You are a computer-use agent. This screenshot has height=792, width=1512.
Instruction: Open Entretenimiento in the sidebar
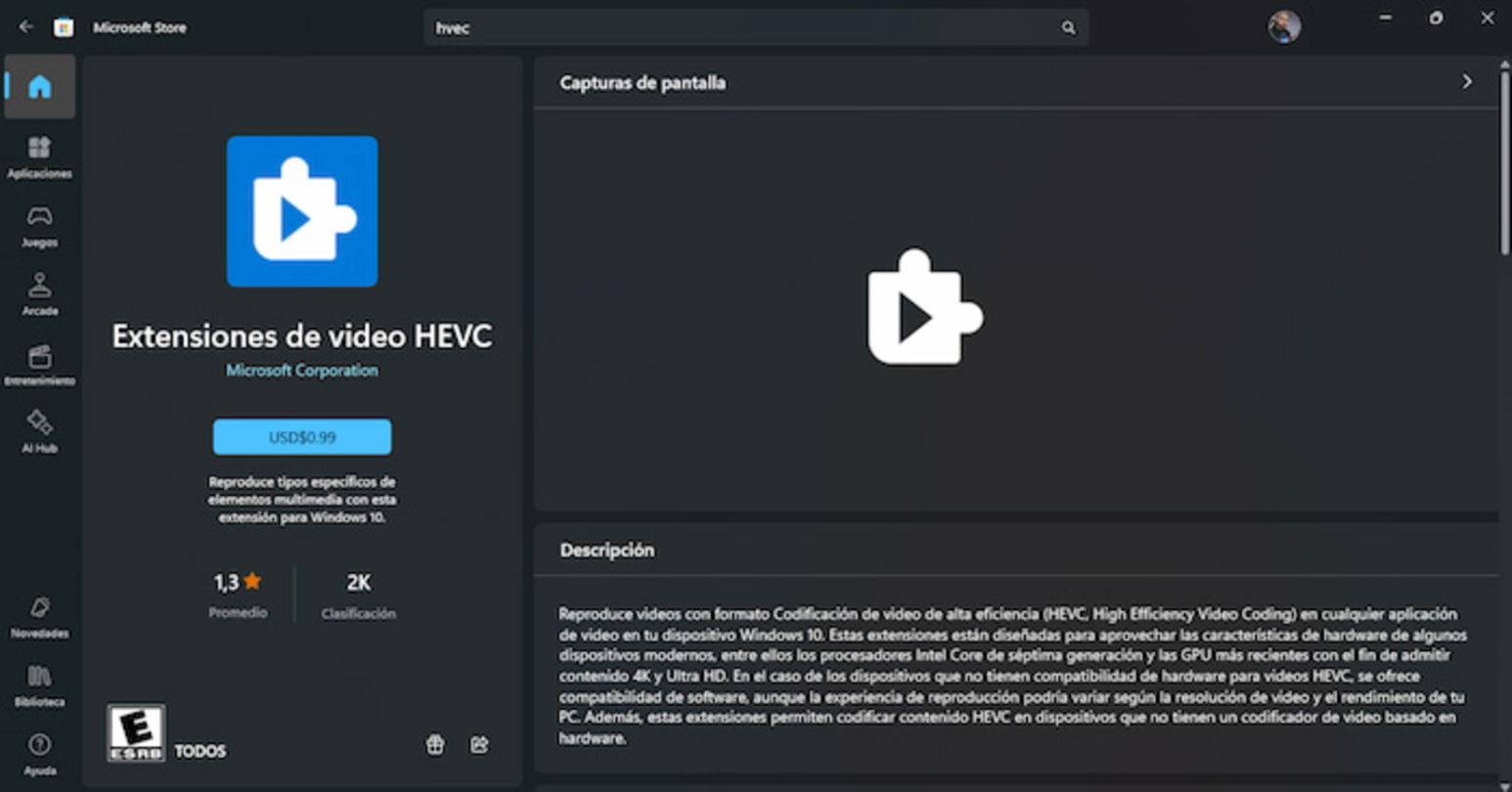tap(39, 364)
